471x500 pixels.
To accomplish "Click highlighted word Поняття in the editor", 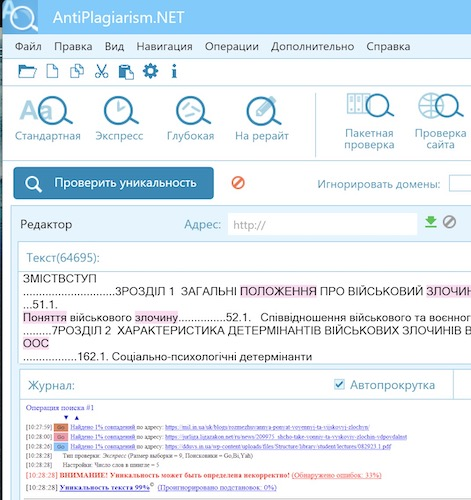I will coord(45,317).
